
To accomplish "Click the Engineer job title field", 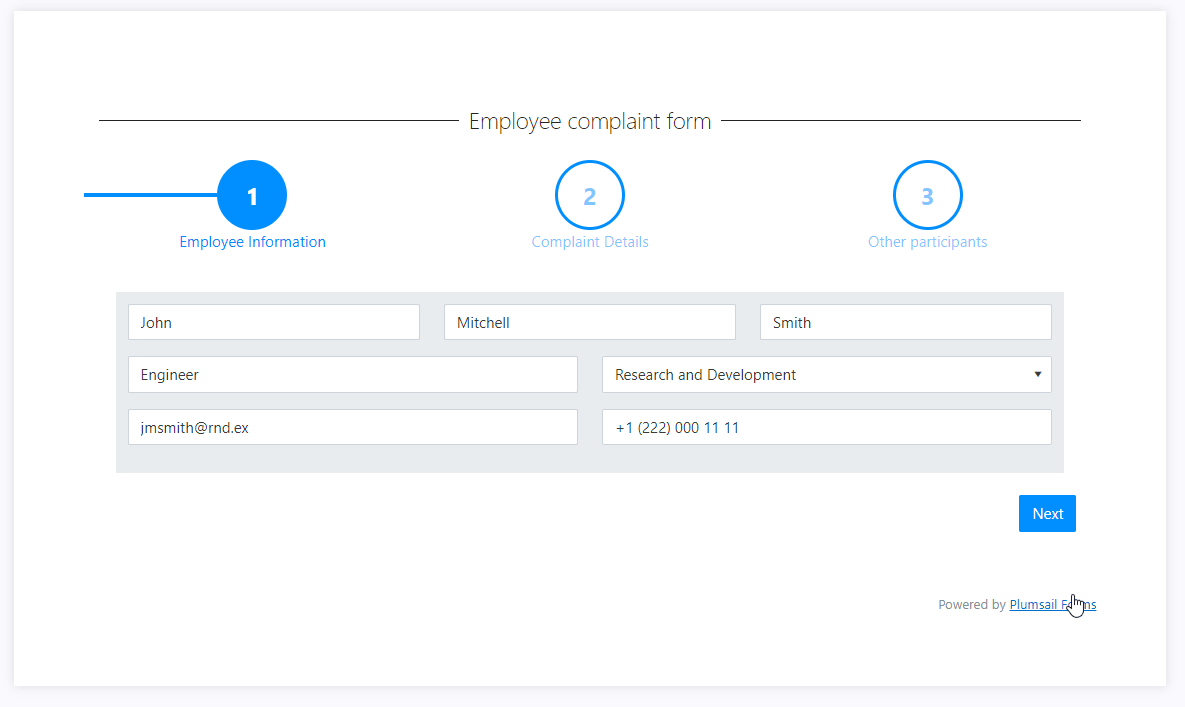I will pos(353,375).
